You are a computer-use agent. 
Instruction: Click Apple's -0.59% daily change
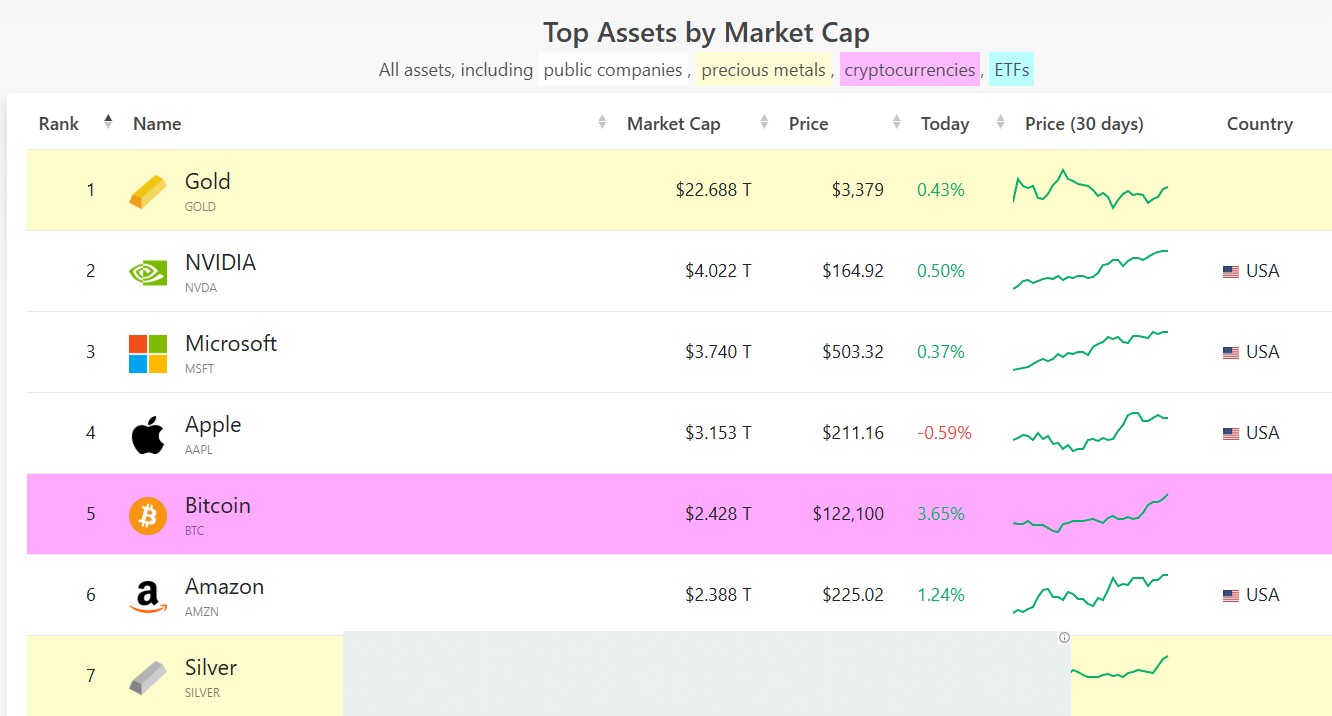944,433
